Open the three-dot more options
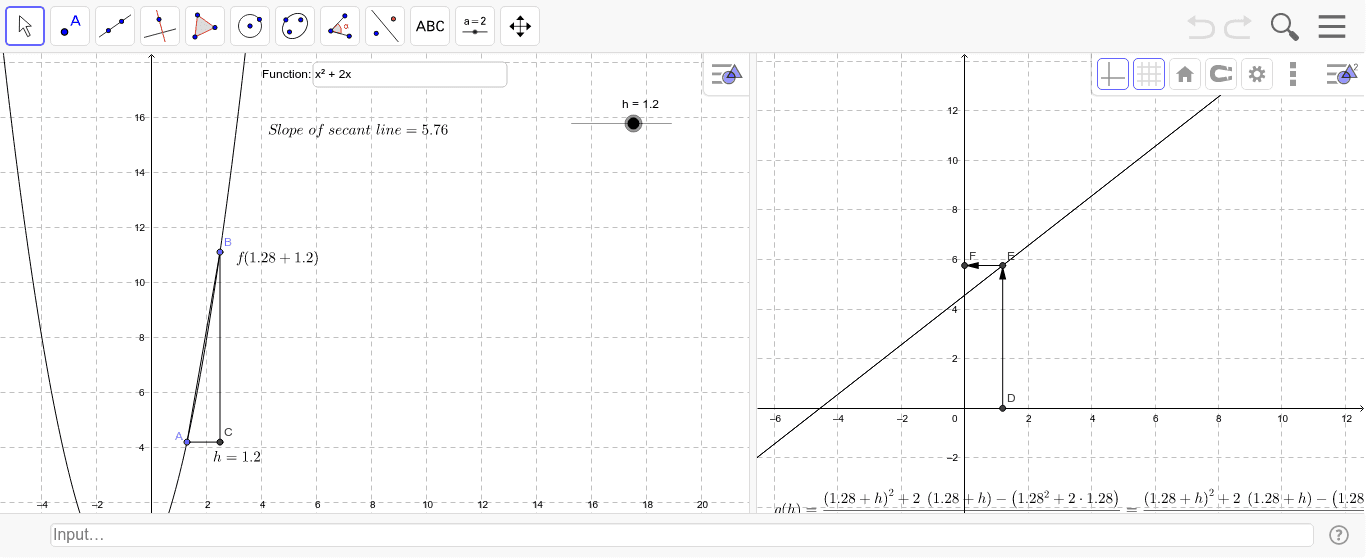This screenshot has height=558, width=1366. (x=1293, y=74)
